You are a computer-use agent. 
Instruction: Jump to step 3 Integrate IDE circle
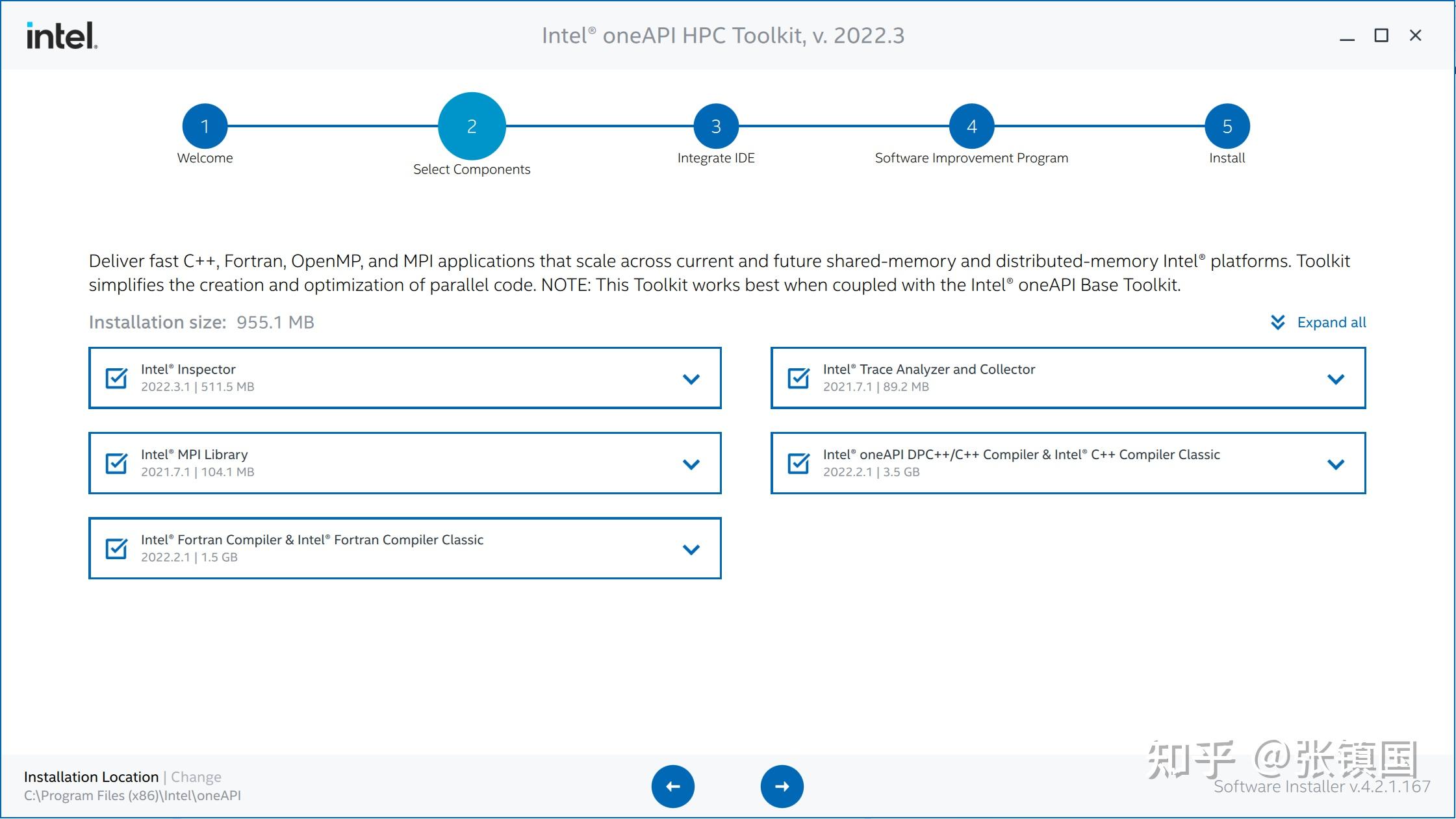[715, 126]
